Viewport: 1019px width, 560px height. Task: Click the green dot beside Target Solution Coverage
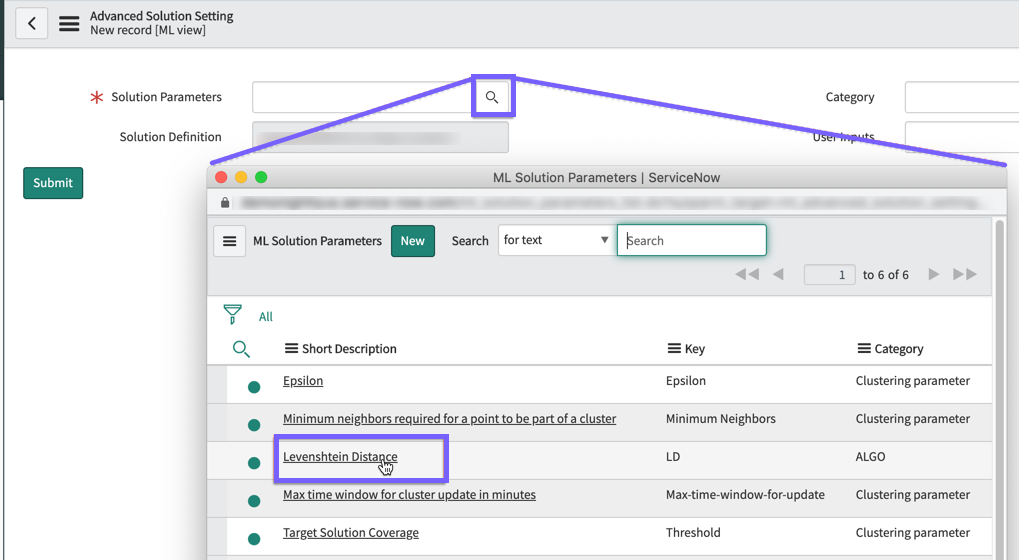click(x=254, y=539)
